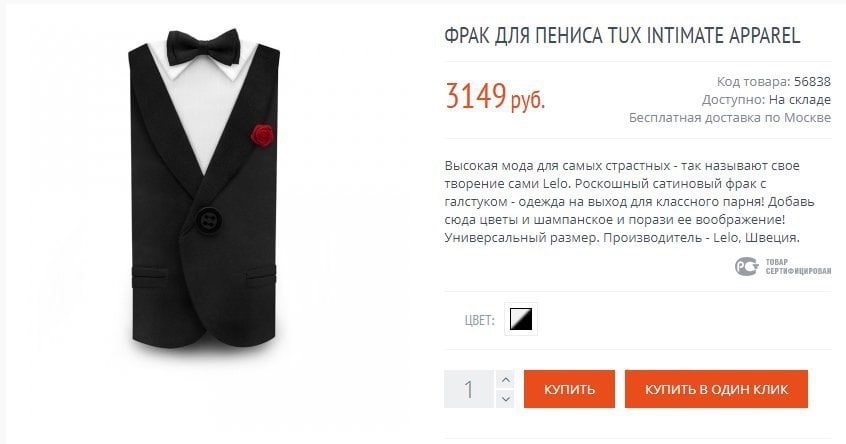Screen dimensions: 846x444
Task: Increase quantity with the up arrow
Action: coord(506,380)
